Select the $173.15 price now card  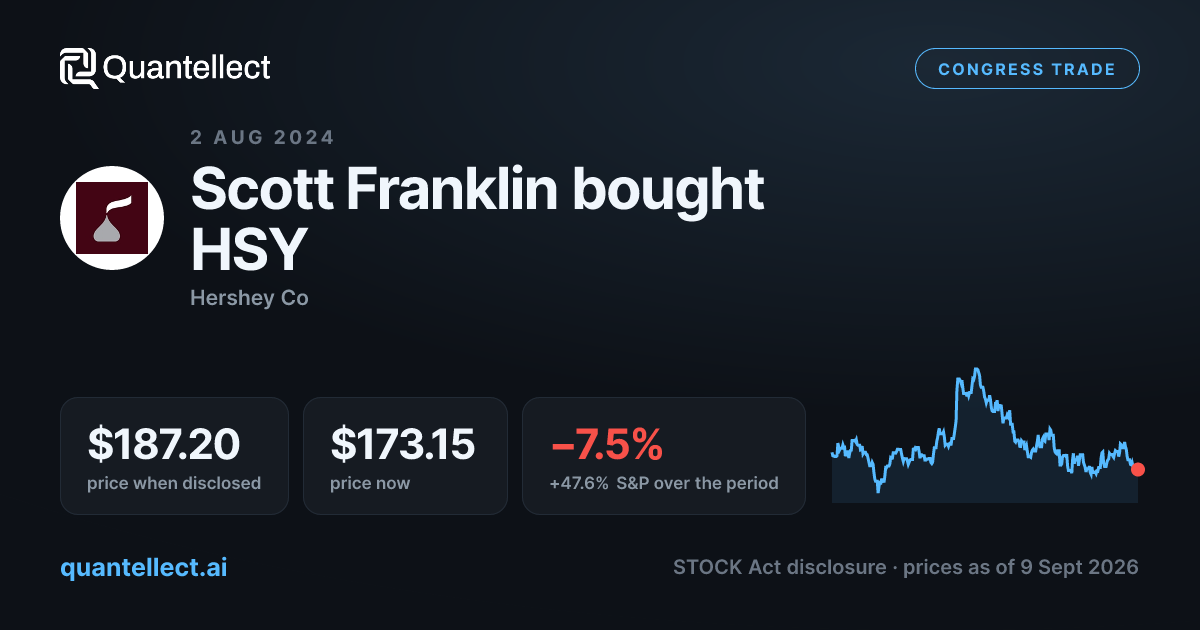coord(405,456)
